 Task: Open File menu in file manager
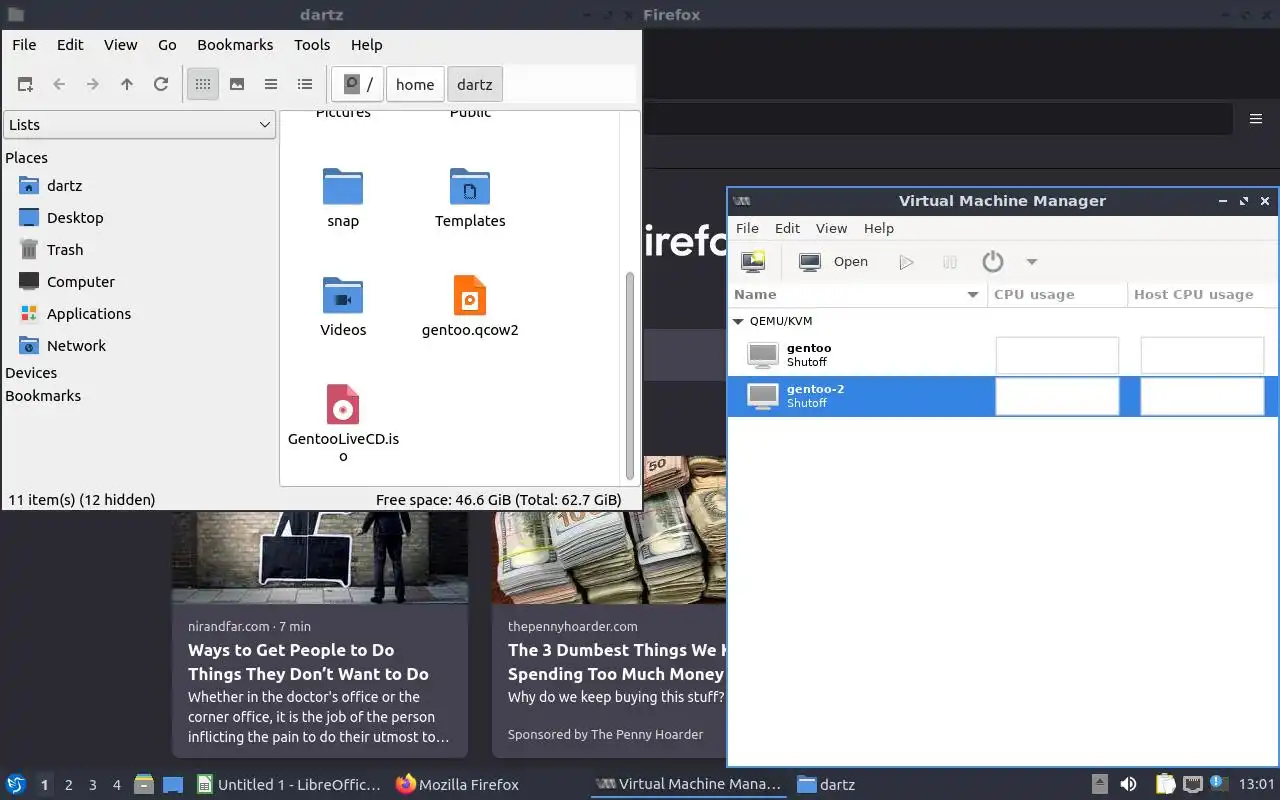pyautogui.click(x=24, y=45)
